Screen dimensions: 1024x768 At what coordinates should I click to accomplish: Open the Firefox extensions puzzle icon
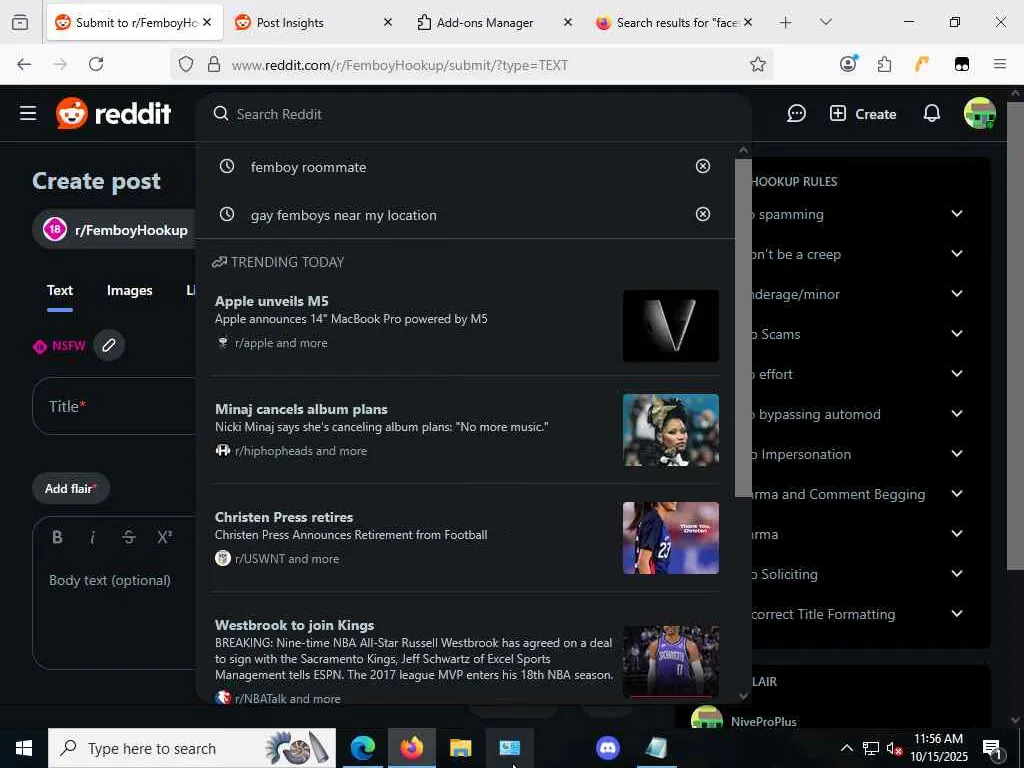884,64
